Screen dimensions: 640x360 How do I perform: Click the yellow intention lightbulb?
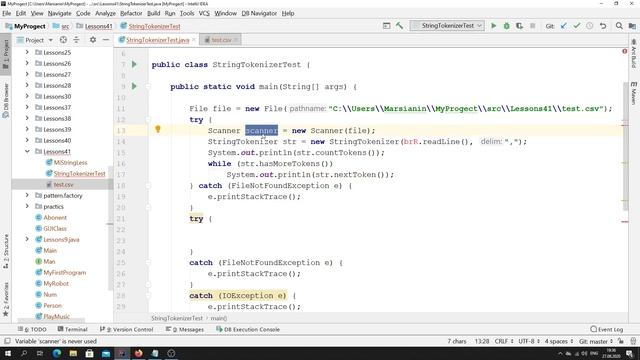[x=158, y=129]
